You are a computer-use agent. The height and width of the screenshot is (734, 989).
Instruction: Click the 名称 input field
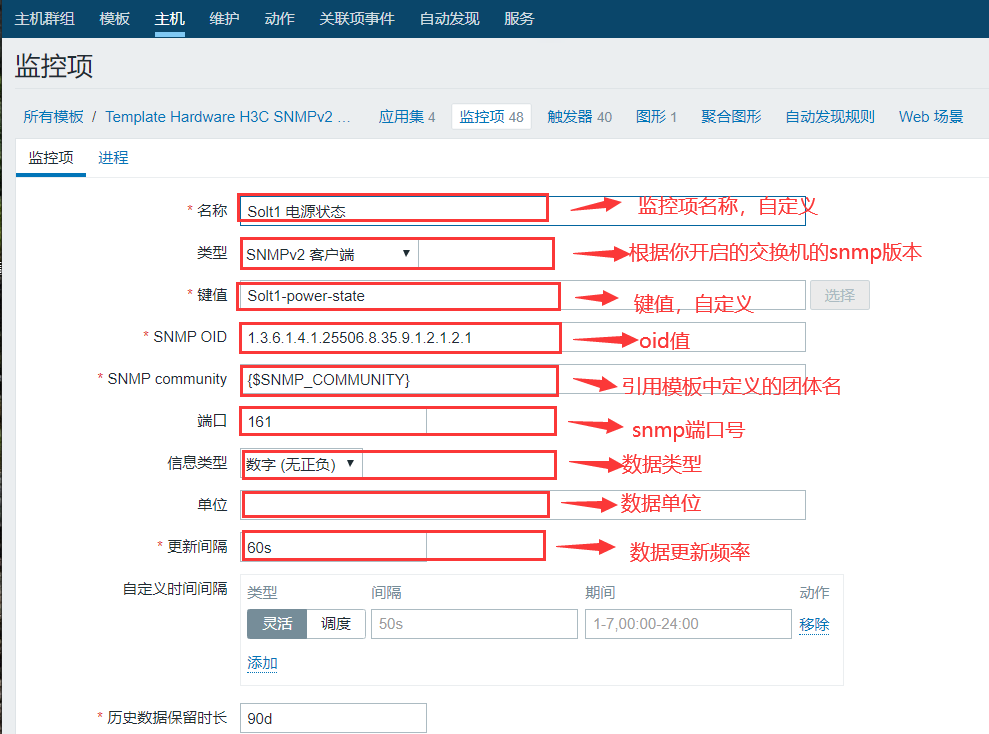point(522,211)
